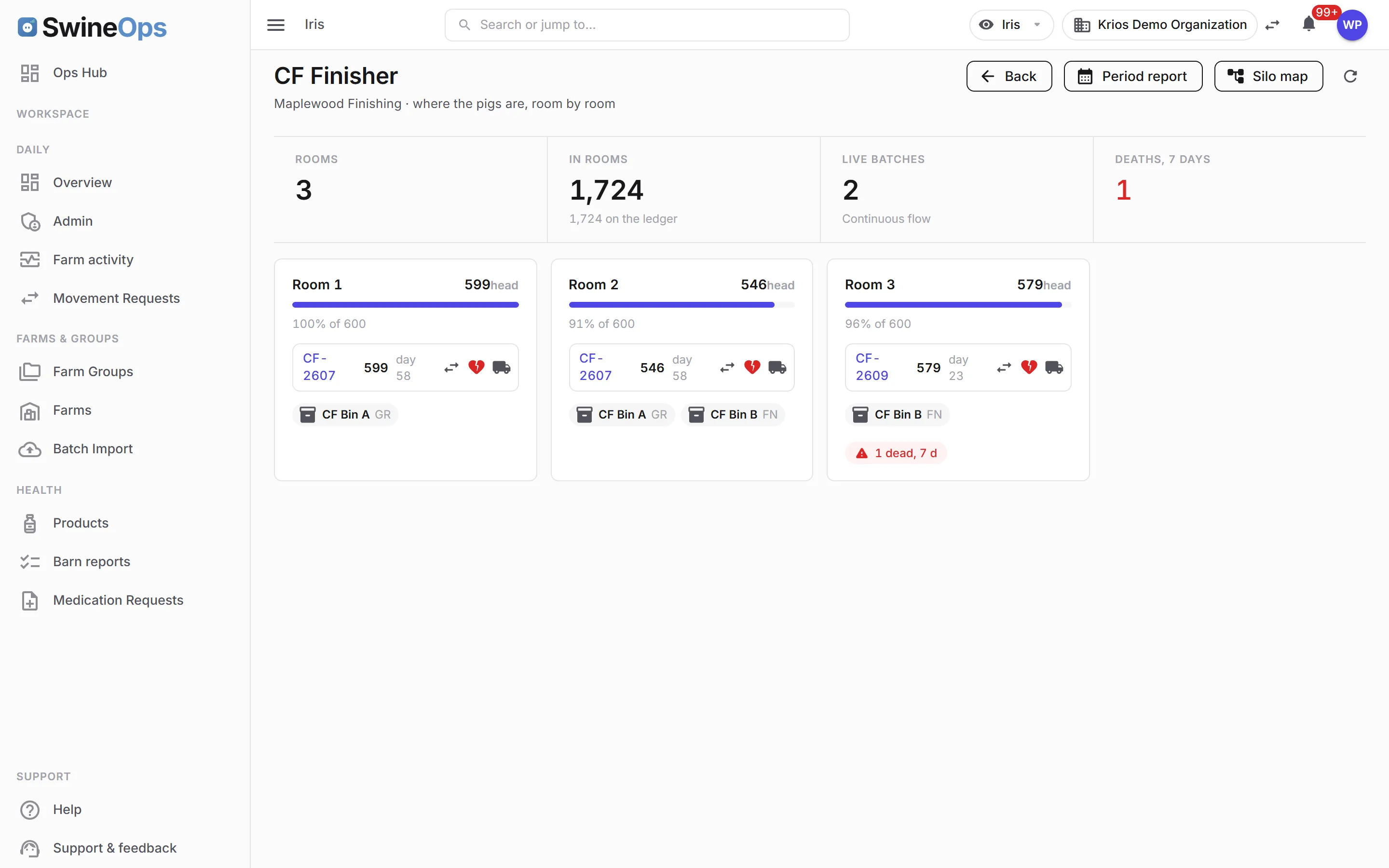This screenshot has width=1389, height=868.
Task: Go to Overview in sidebar
Action: pos(124,183)
